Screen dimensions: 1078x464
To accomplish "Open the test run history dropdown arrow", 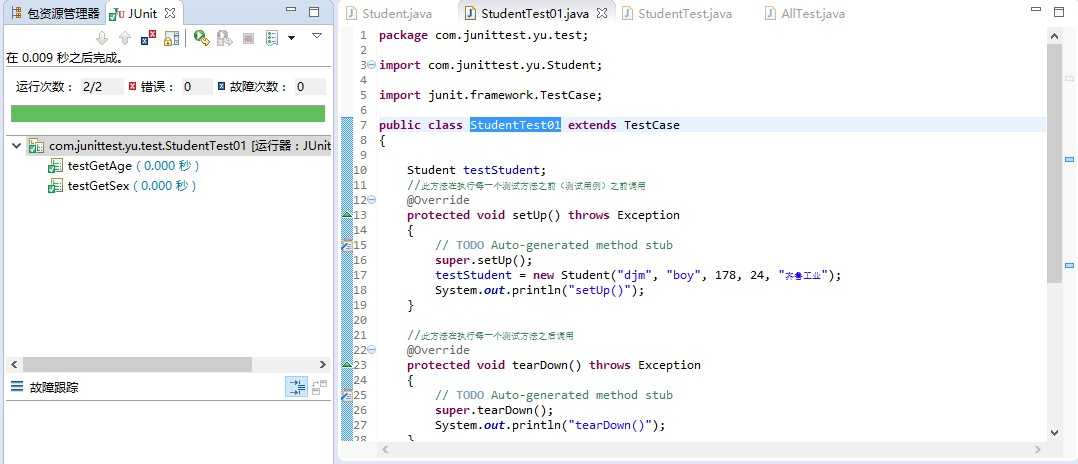I will tap(292, 38).
